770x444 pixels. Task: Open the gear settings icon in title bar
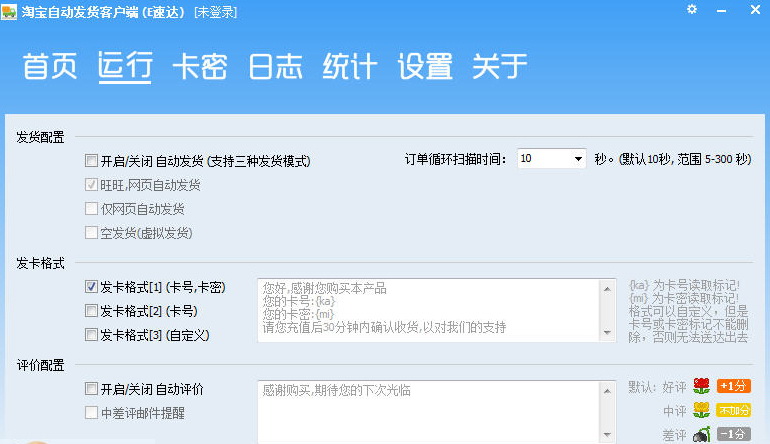(x=692, y=9)
